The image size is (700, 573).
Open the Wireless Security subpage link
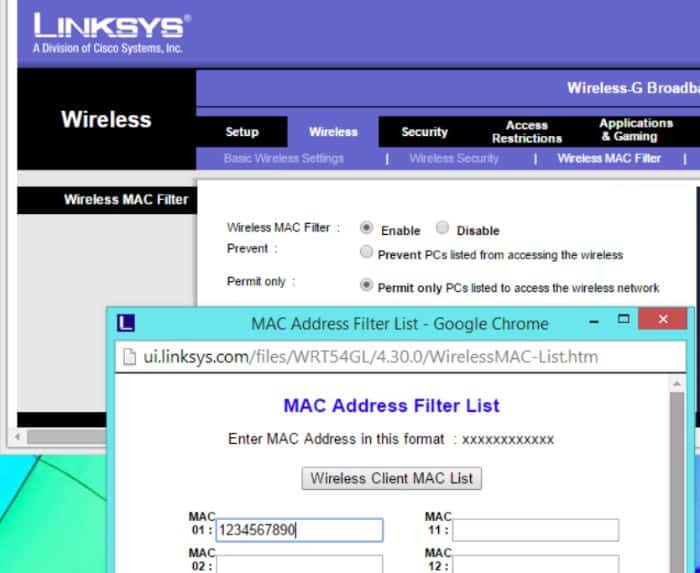pos(454,158)
